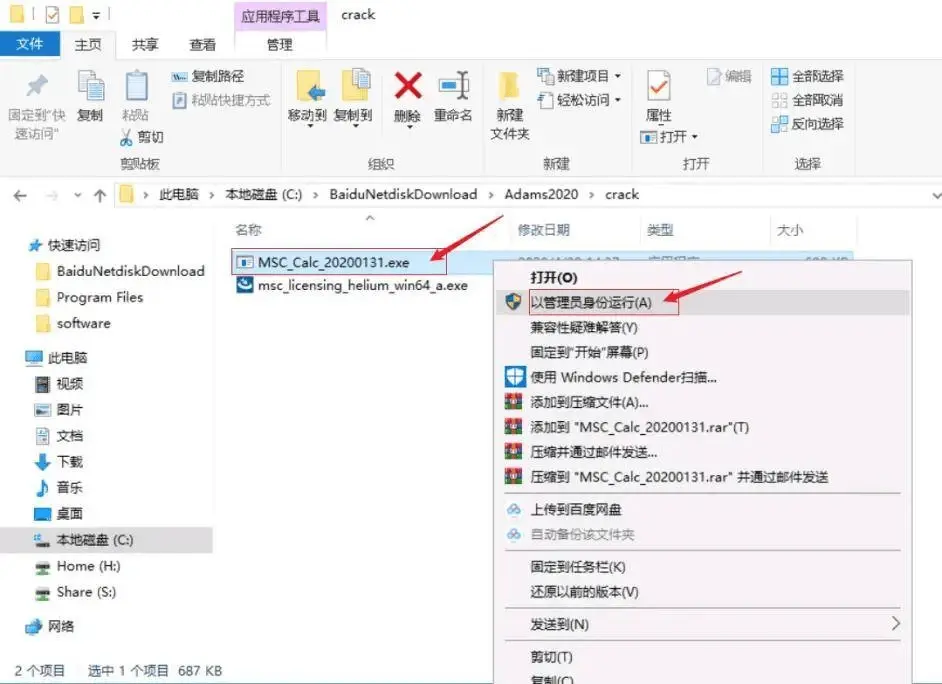Switch to the View (查看) ribbon tab
Viewport: 942px width, 684px height.
coord(203,44)
